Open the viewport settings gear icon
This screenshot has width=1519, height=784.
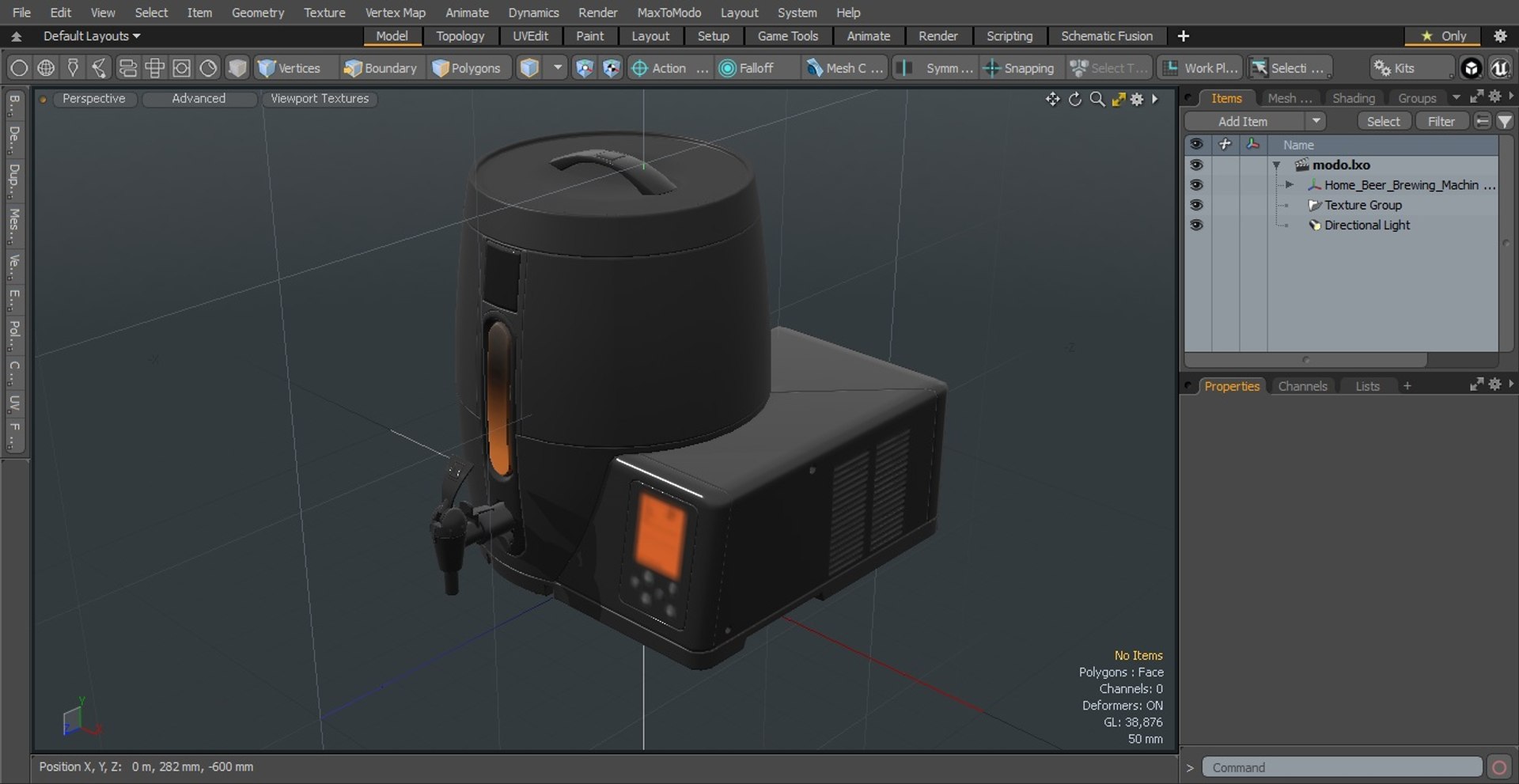pyautogui.click(x=1137, y=99)
